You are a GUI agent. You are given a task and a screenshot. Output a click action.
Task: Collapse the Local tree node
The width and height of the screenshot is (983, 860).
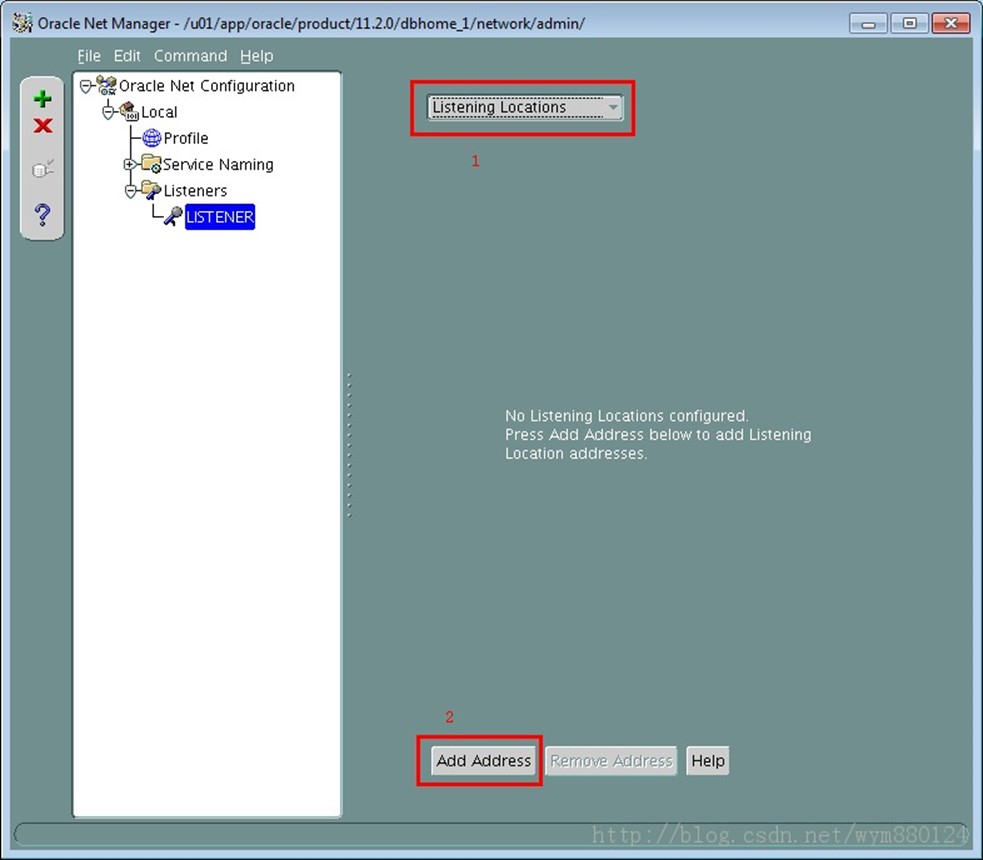coord(108,112)
